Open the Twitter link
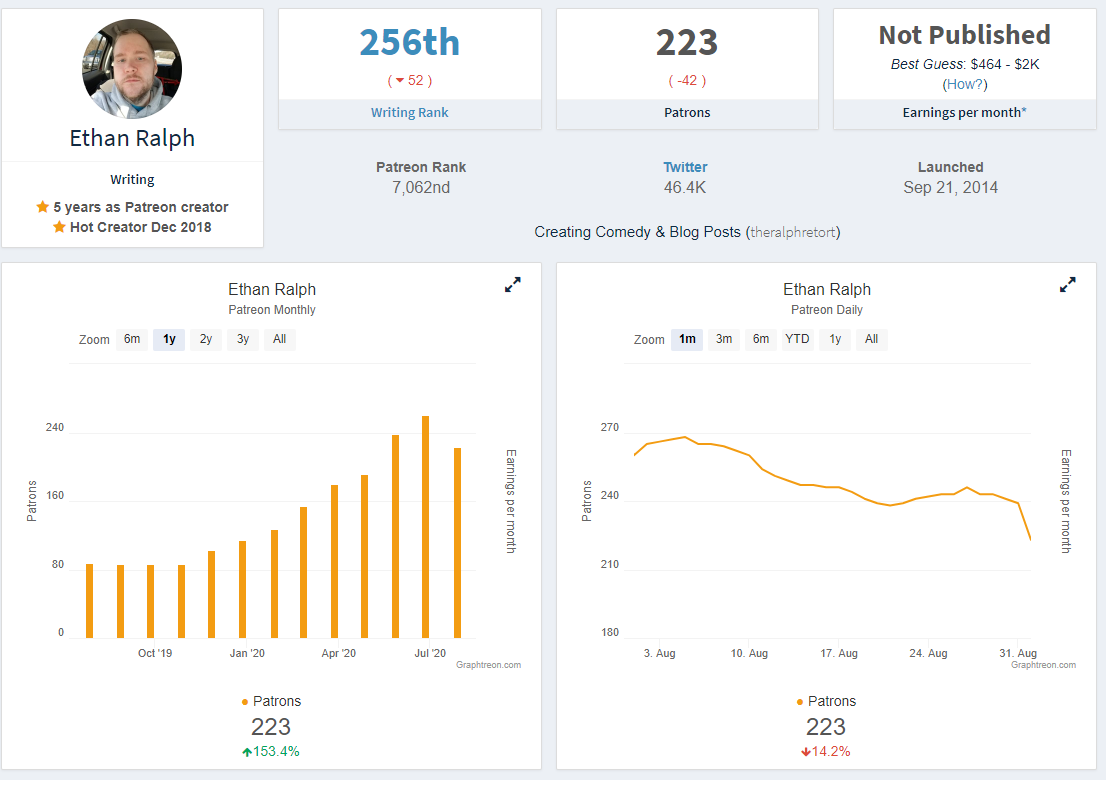Viewport: 1108px width, 786px height. pyautogui.click(x=685, y=168)
